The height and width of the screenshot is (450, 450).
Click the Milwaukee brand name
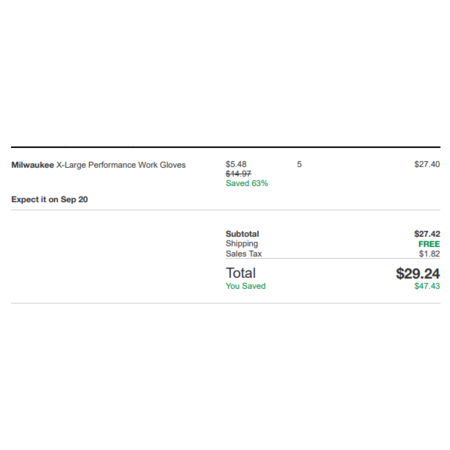click(x=33, y=165)
